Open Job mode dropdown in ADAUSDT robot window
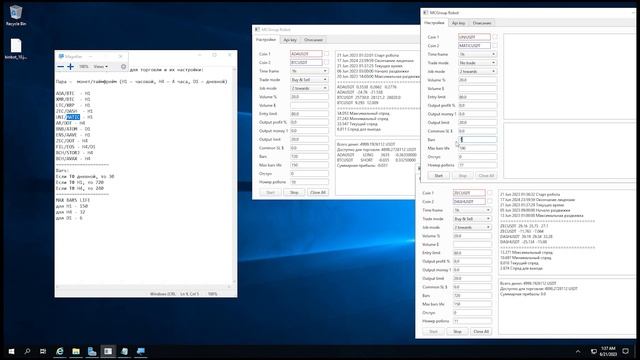640x360 pixels. click(x=309, y=88)
